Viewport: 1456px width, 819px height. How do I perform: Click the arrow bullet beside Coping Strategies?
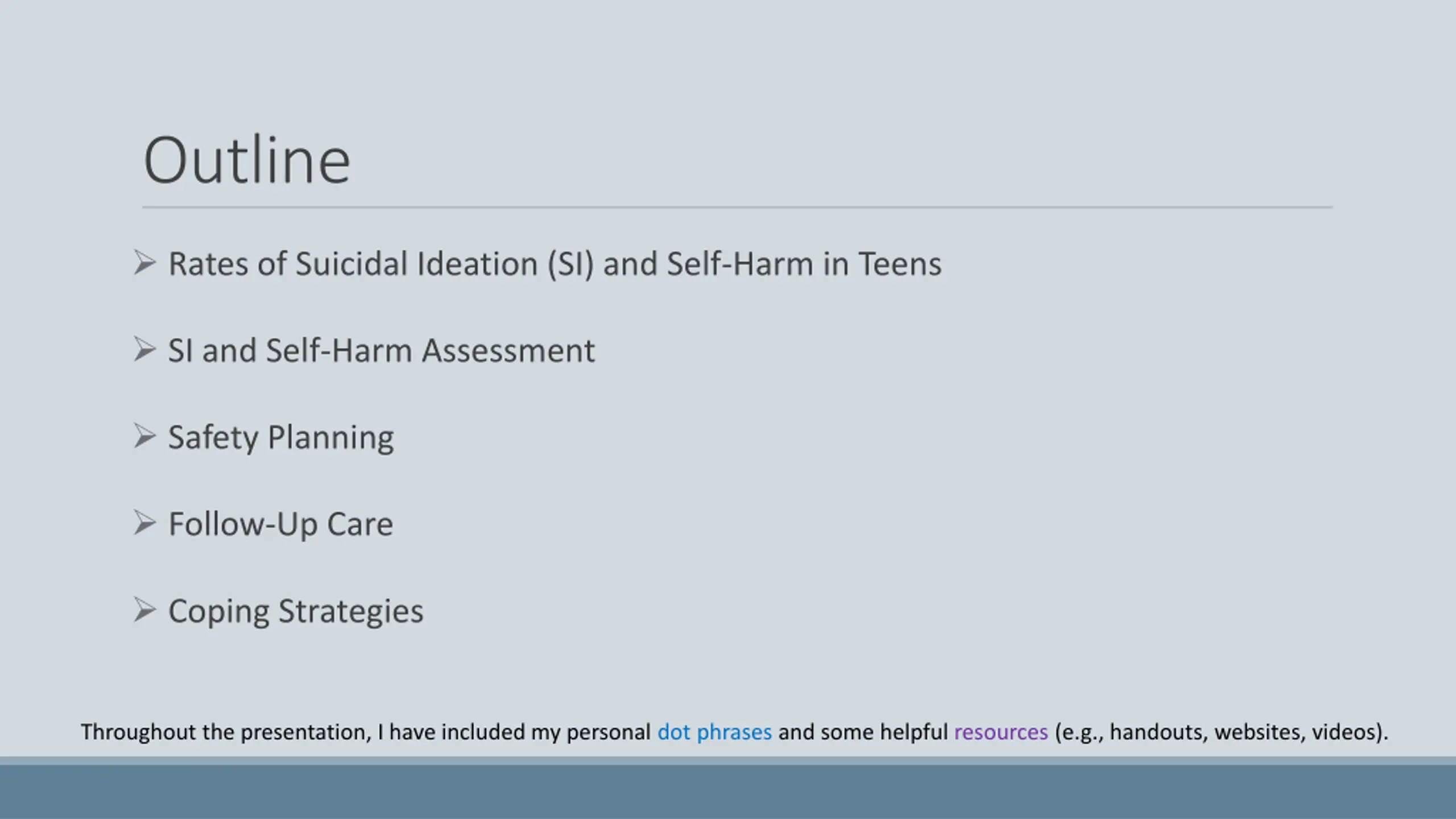pos(145,610)
